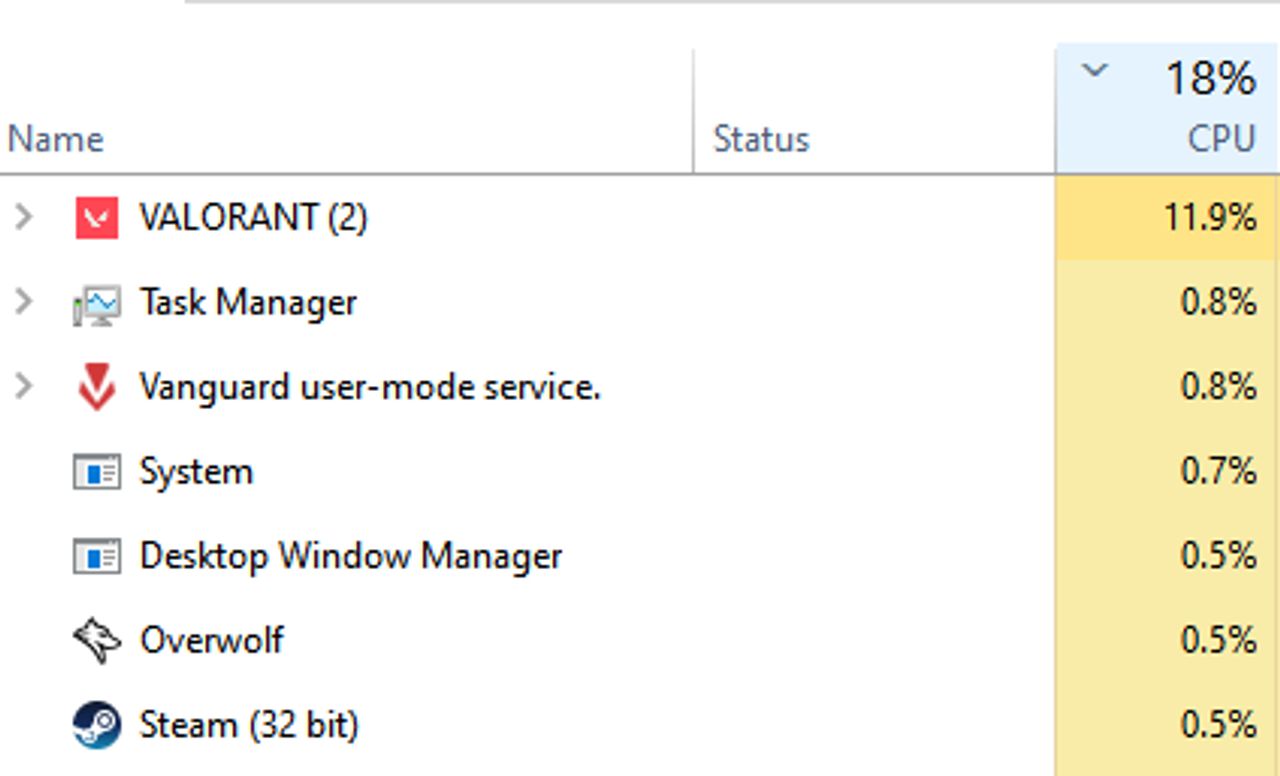Click the System process icon

[97, 472]
